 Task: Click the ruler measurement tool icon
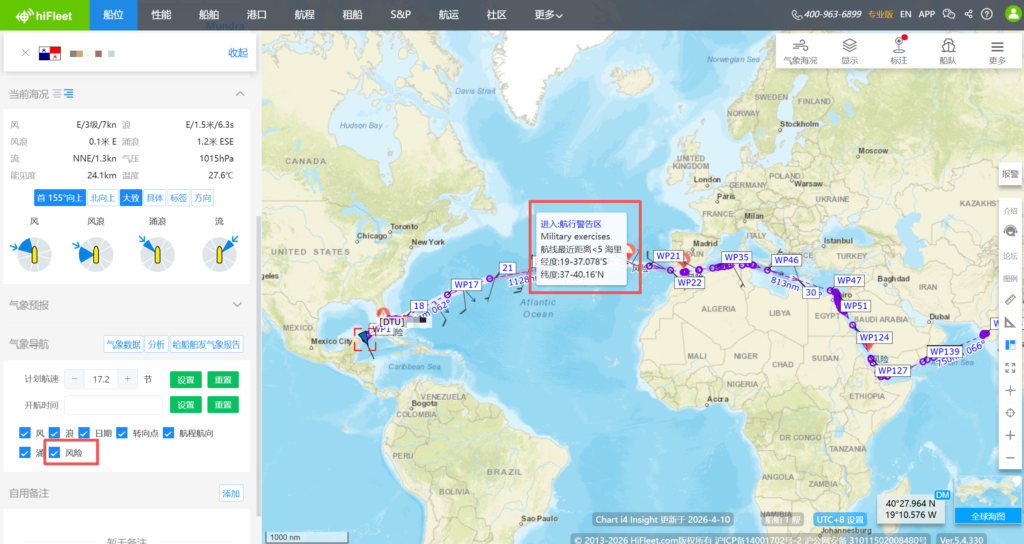click(x=1010, y=299)
